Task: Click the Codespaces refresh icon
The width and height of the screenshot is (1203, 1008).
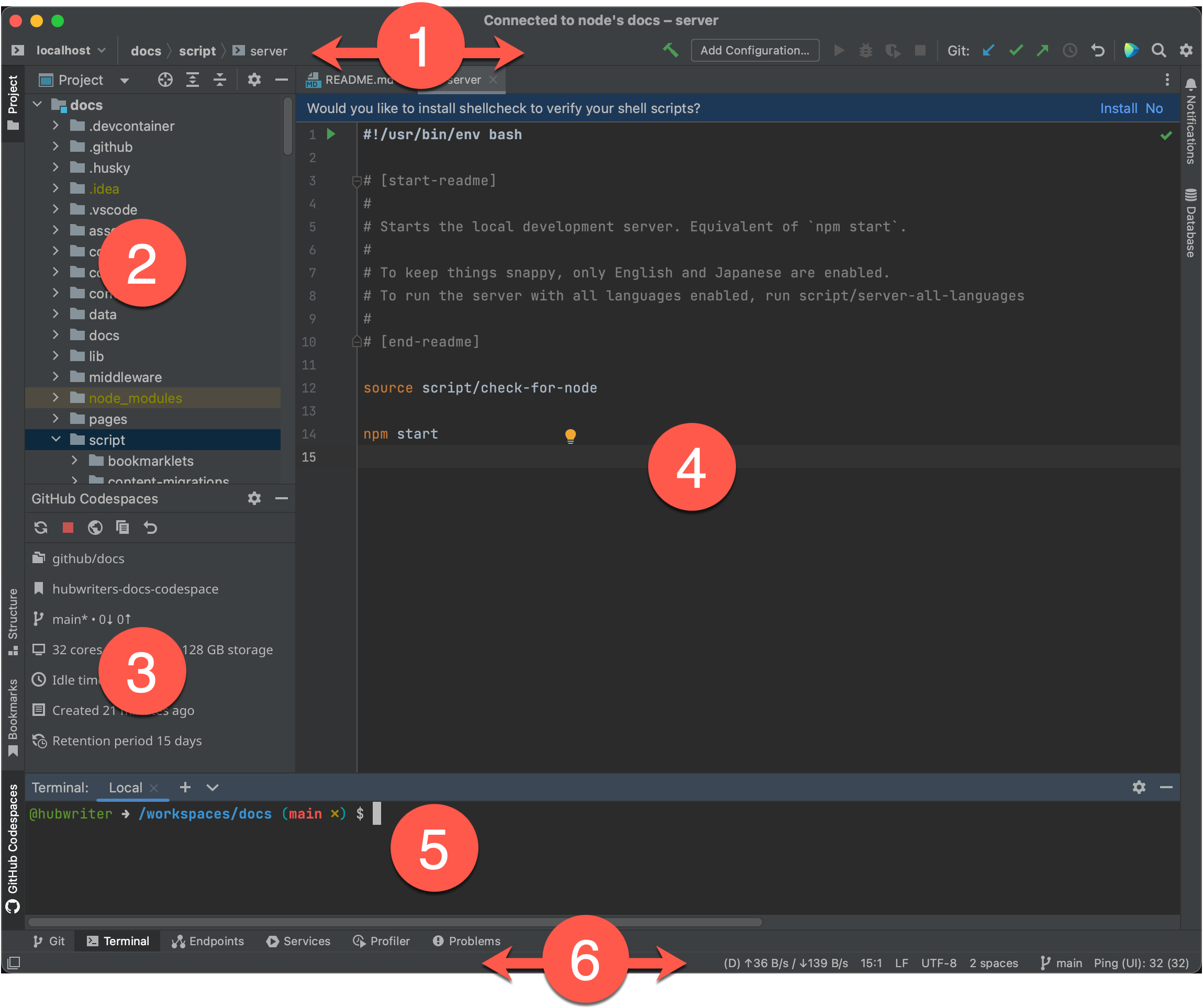Action: (x=41, y=528)
